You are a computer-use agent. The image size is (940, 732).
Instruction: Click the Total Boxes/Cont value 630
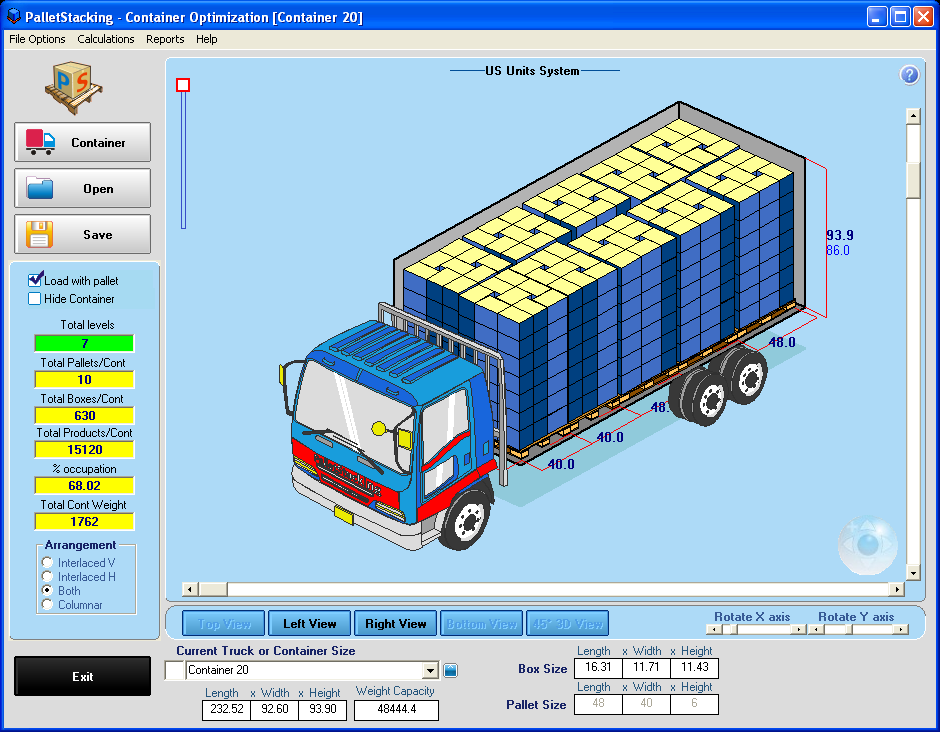[x=85, y=415]
